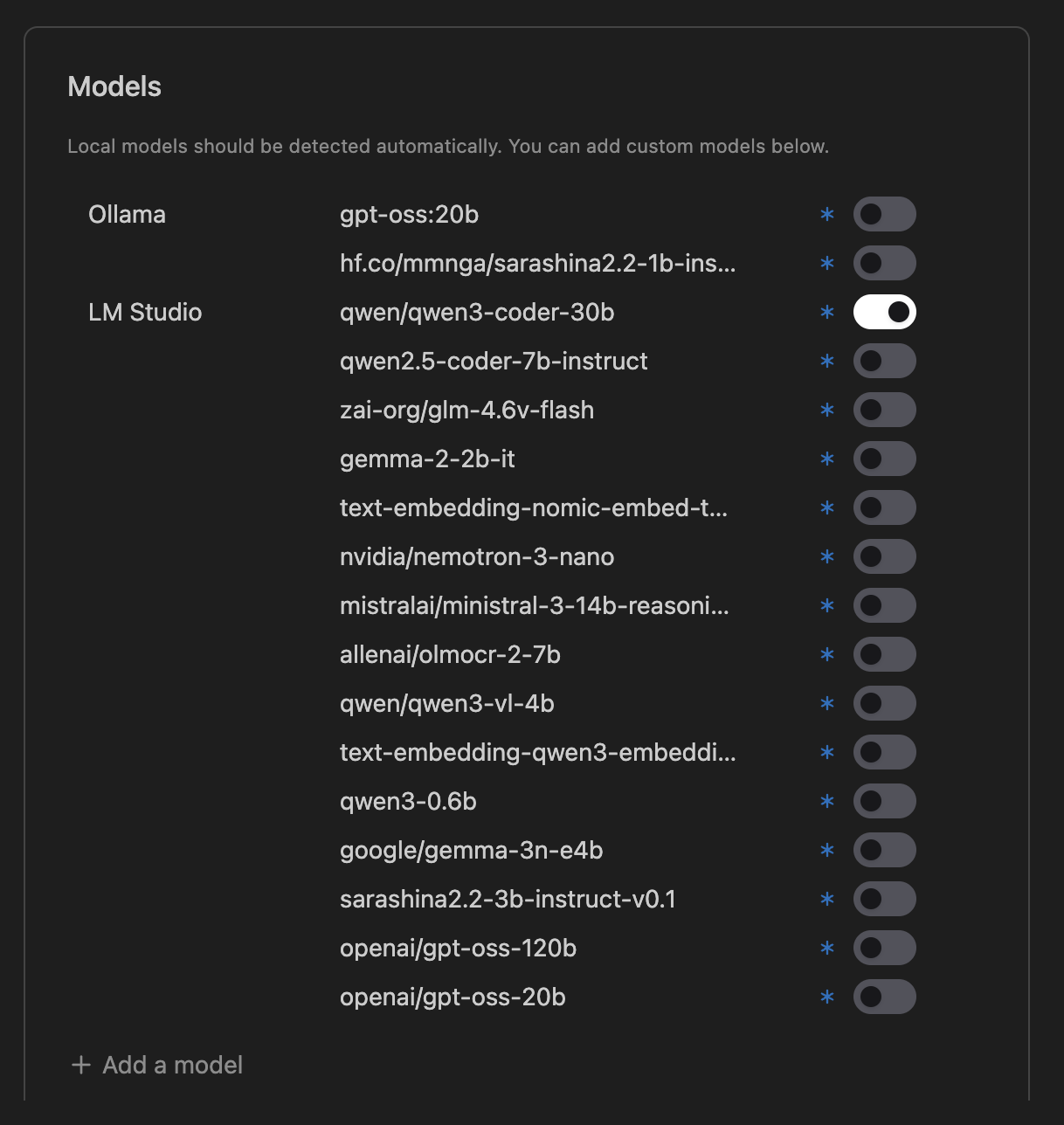
Task: Click Add a model
Action: click(155, 1065)
